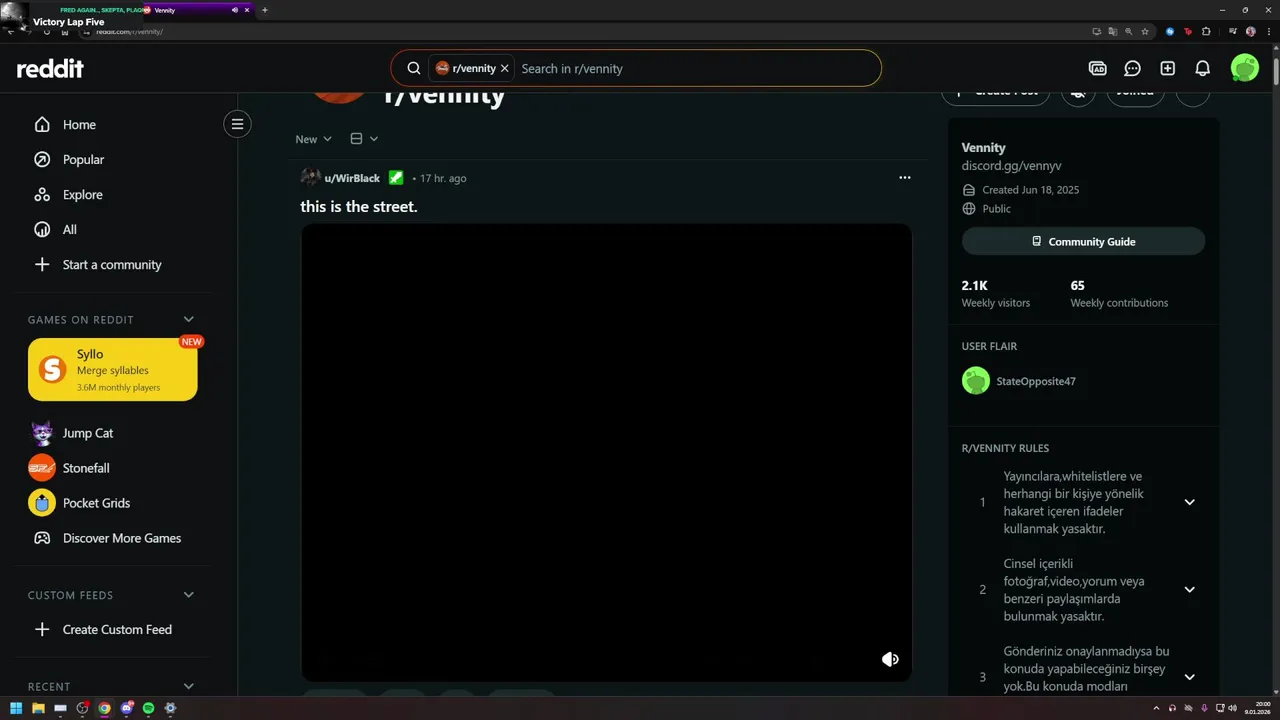Open the media controls icon in Chrome toolbar
Screen dimensions: 1280x720
tap(1233, 31)
